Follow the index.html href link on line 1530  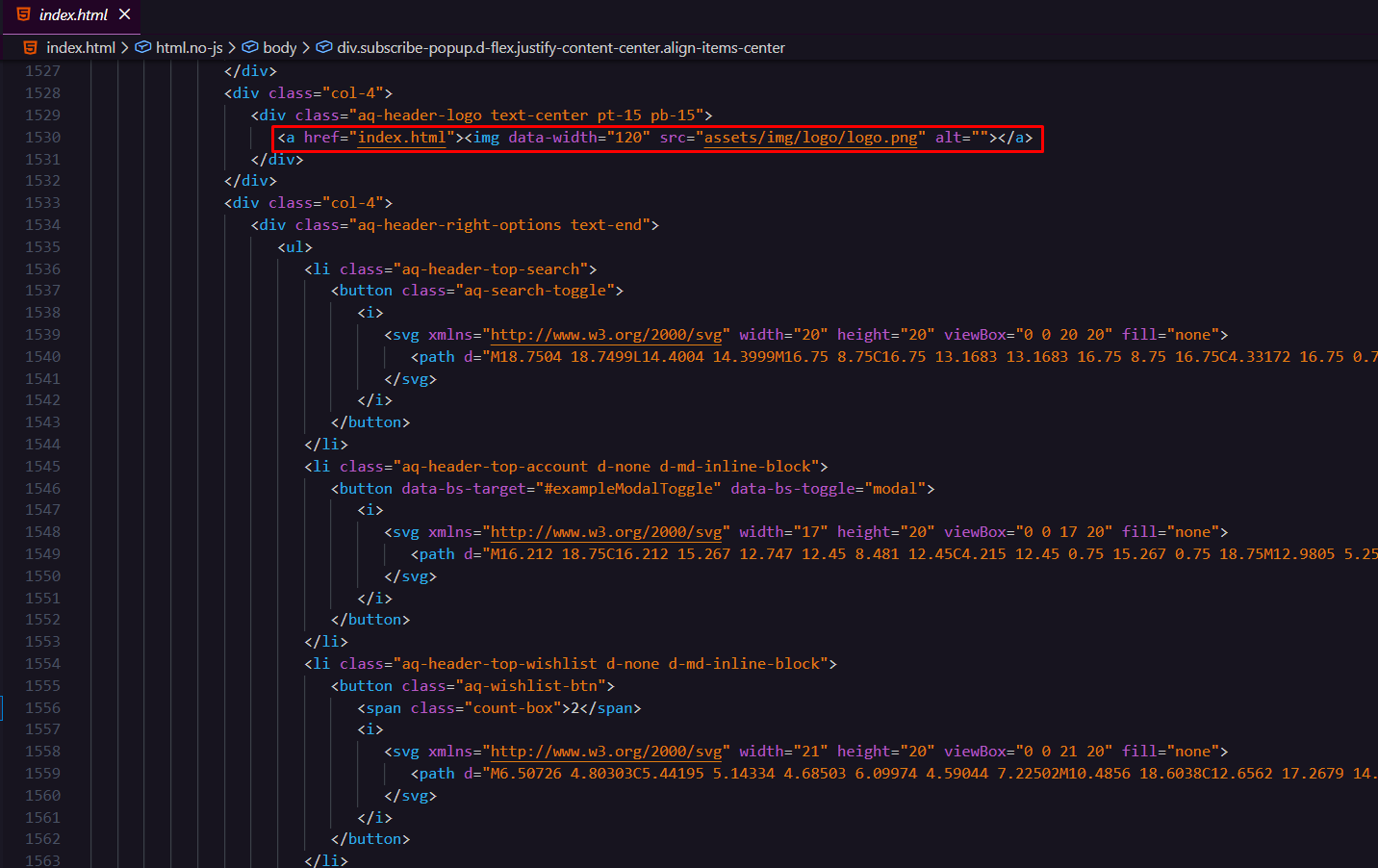pyautogui.click(x=401, y=138)
